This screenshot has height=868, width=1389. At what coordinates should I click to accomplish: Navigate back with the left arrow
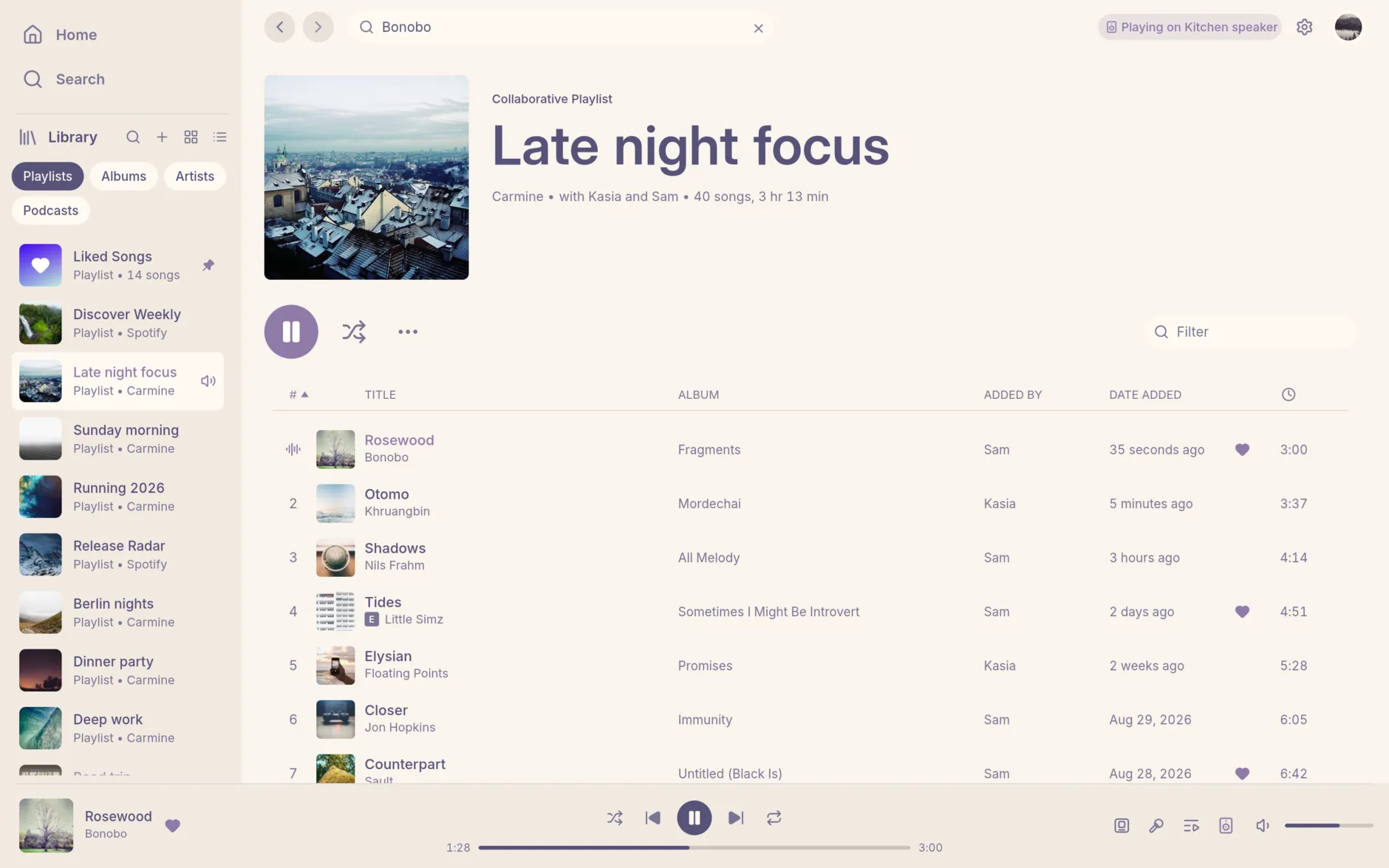point(279,27)
